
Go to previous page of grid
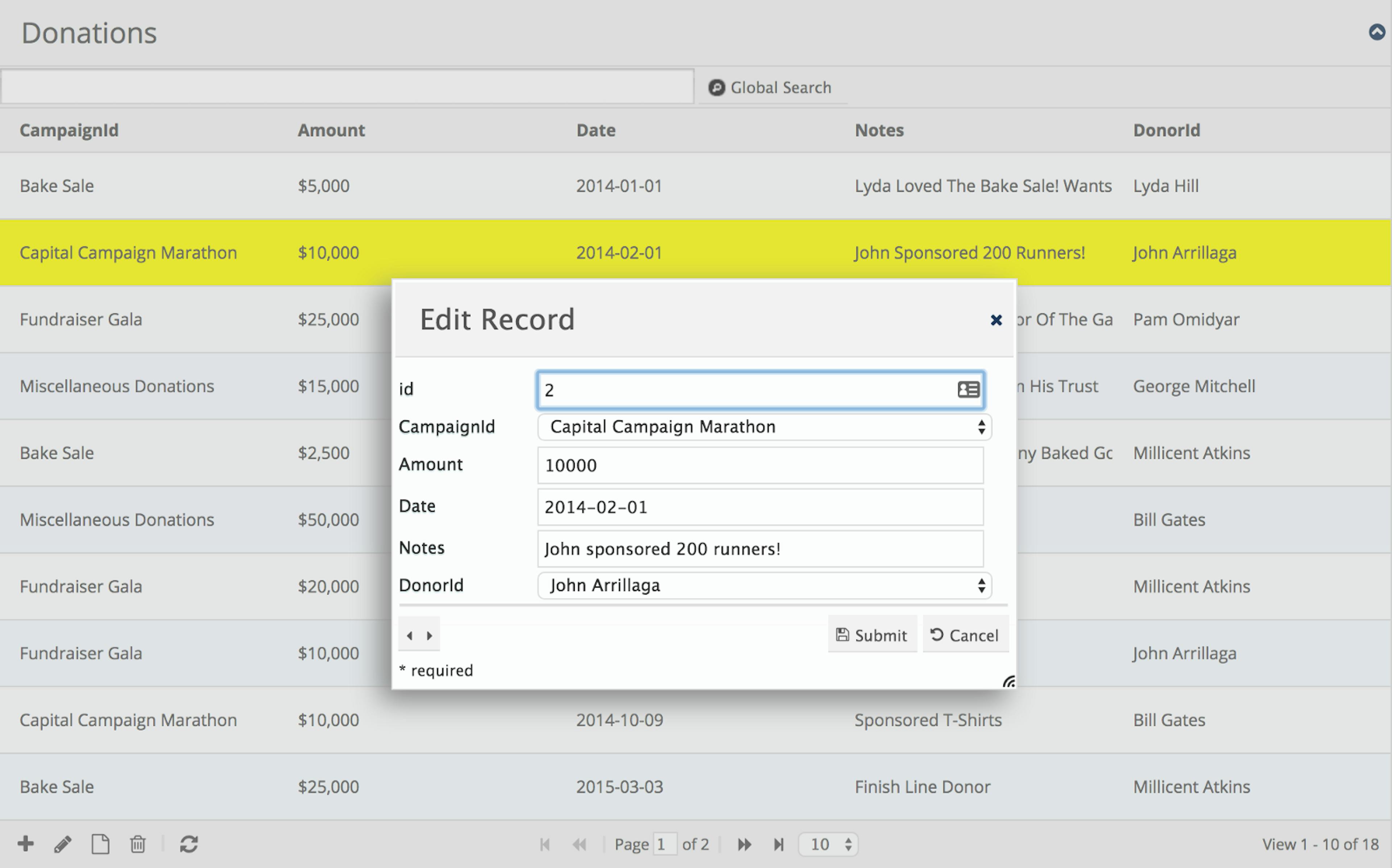580,844
